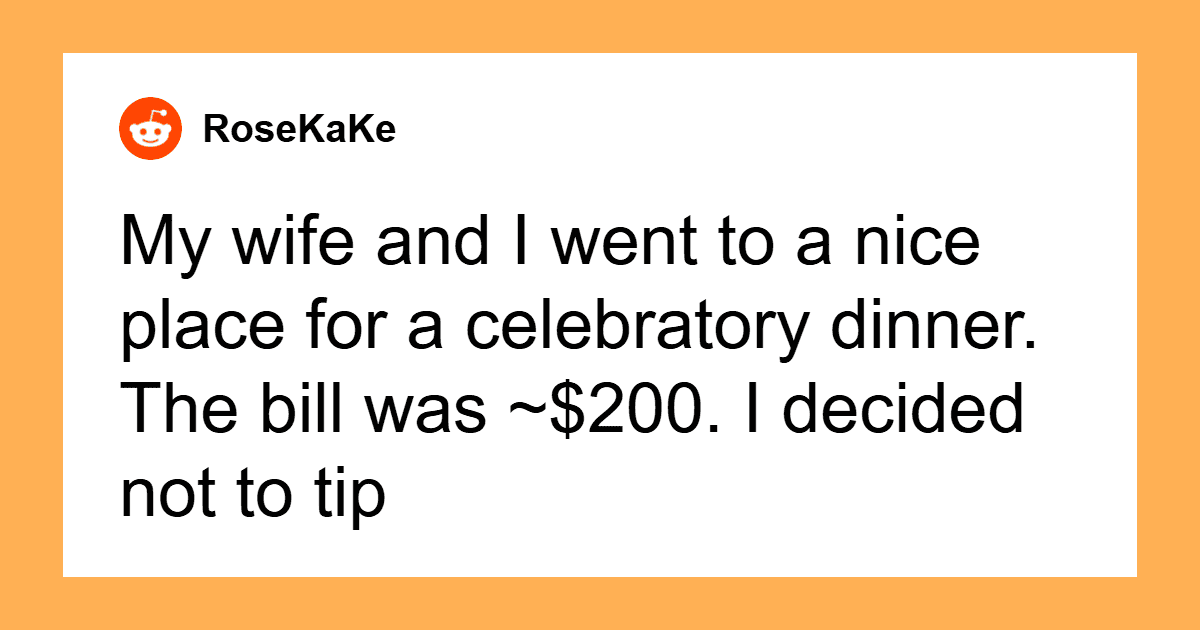Click the words "not to tip"
Image resolution: width=1200 pixels, height=630 pixels.
pyautogui.click(x=252, y=497)
